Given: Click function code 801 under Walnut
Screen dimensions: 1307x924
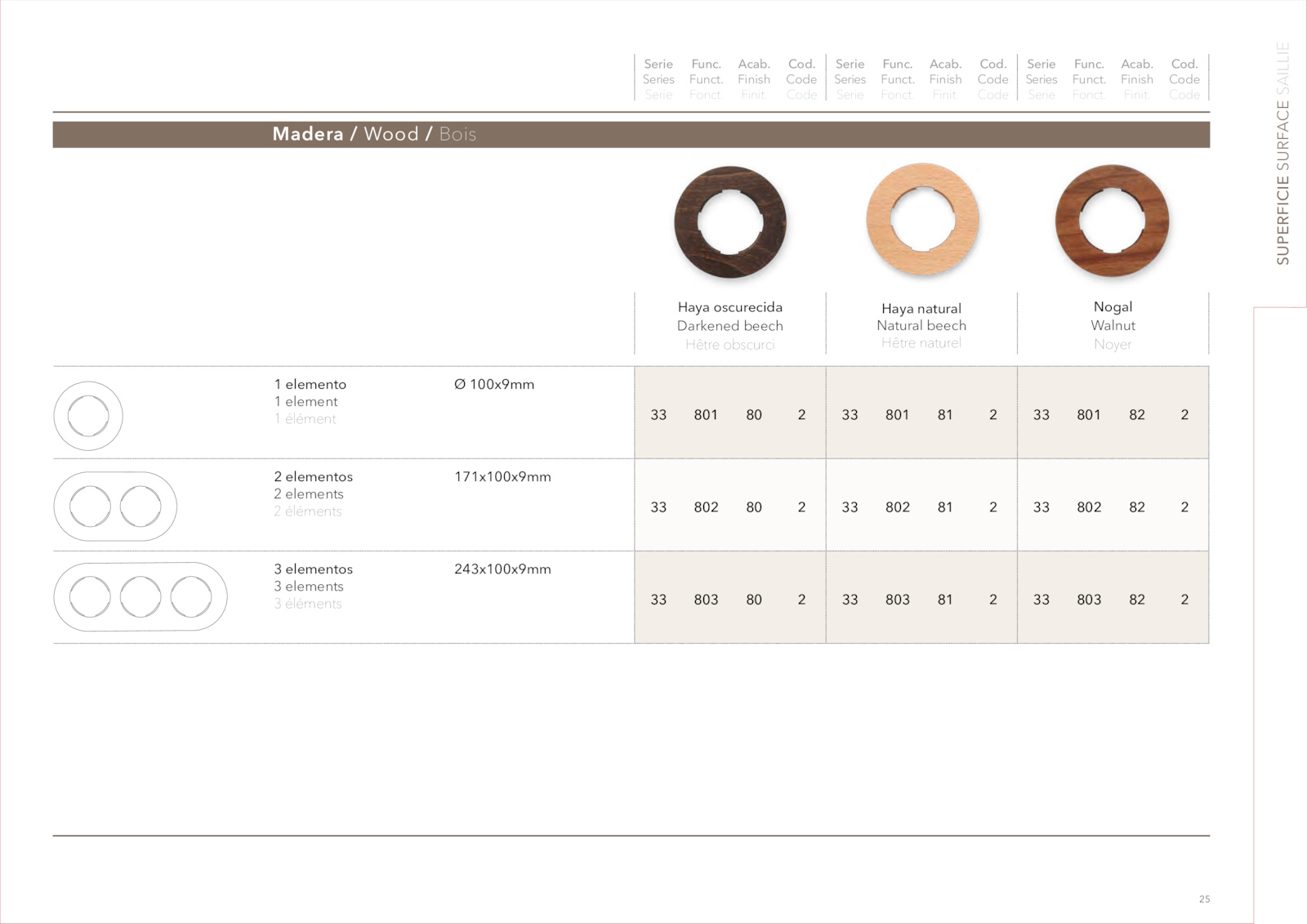Looking at the screenshot, I should [x=1089, y=415].
